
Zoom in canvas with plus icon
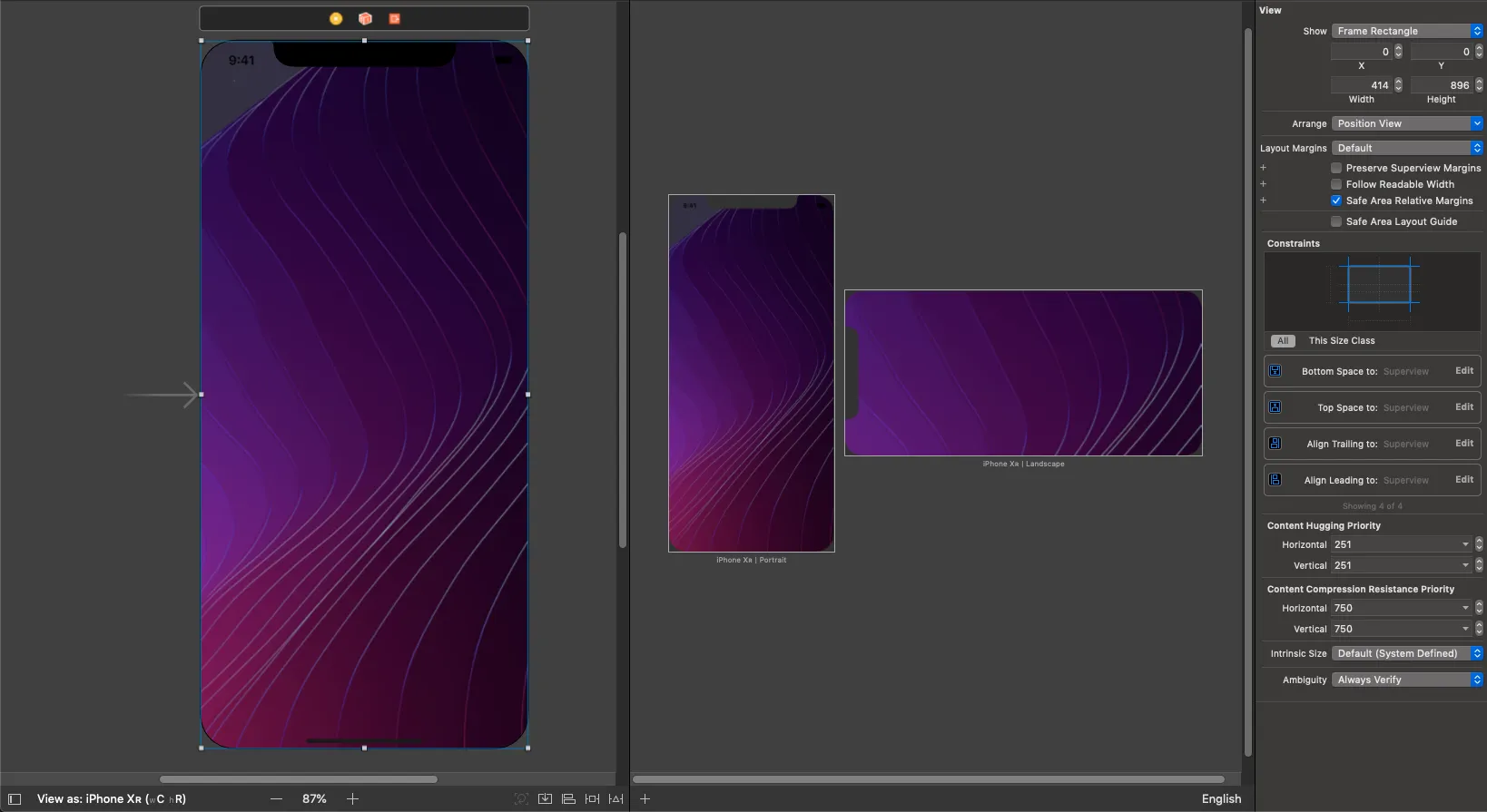click(x=352, y=799)
